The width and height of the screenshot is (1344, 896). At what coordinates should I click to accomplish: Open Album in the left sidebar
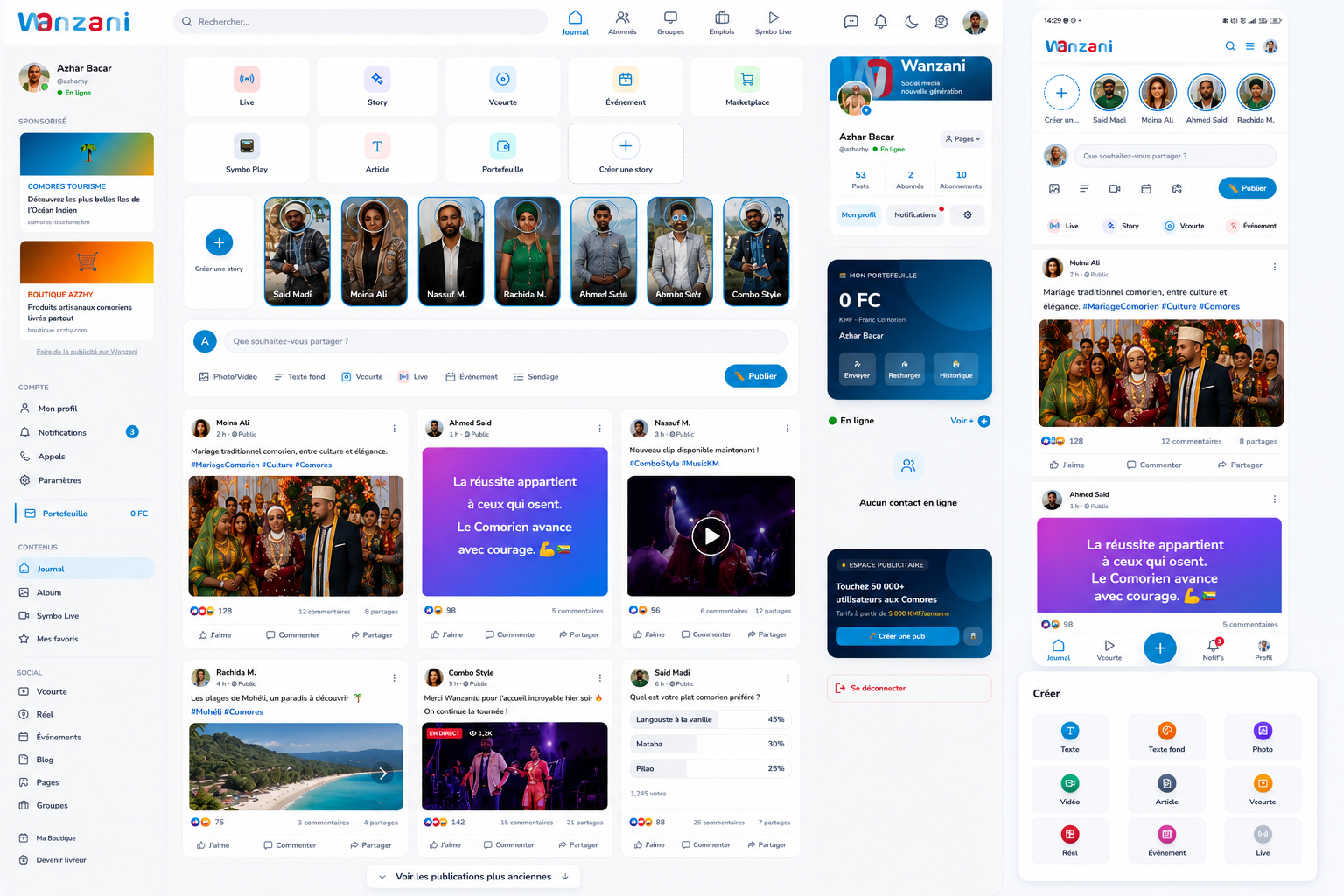[x=49, y=592]
